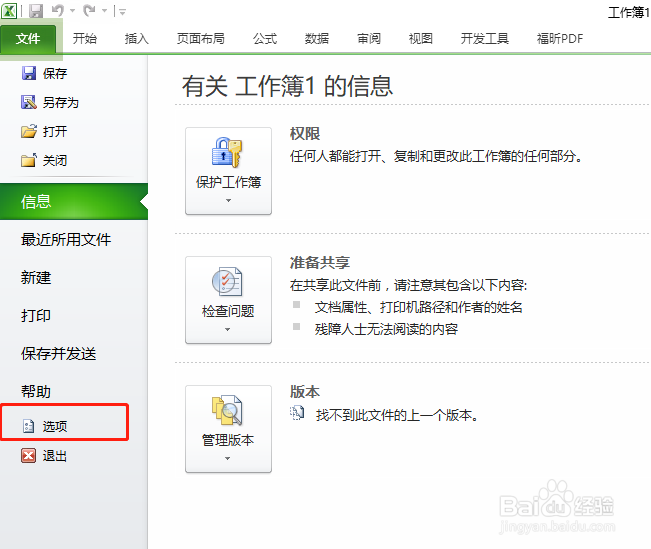651x549 pixels.
Task: Expand the 保护工作簿 dropdown arrow
Action: click(228, 201)
